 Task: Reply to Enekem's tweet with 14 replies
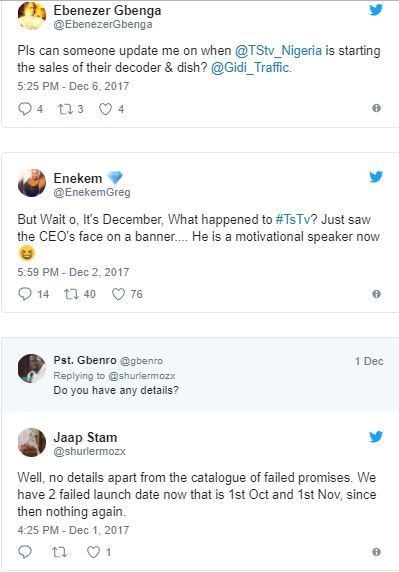tap(24, 294)
